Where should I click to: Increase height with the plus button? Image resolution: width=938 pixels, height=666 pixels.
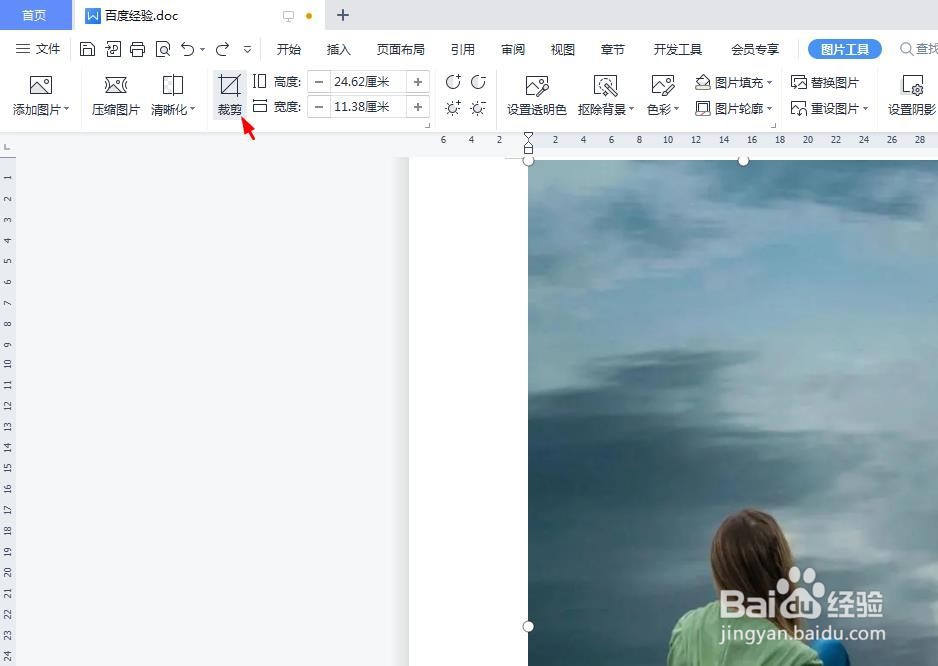[418, 81]
